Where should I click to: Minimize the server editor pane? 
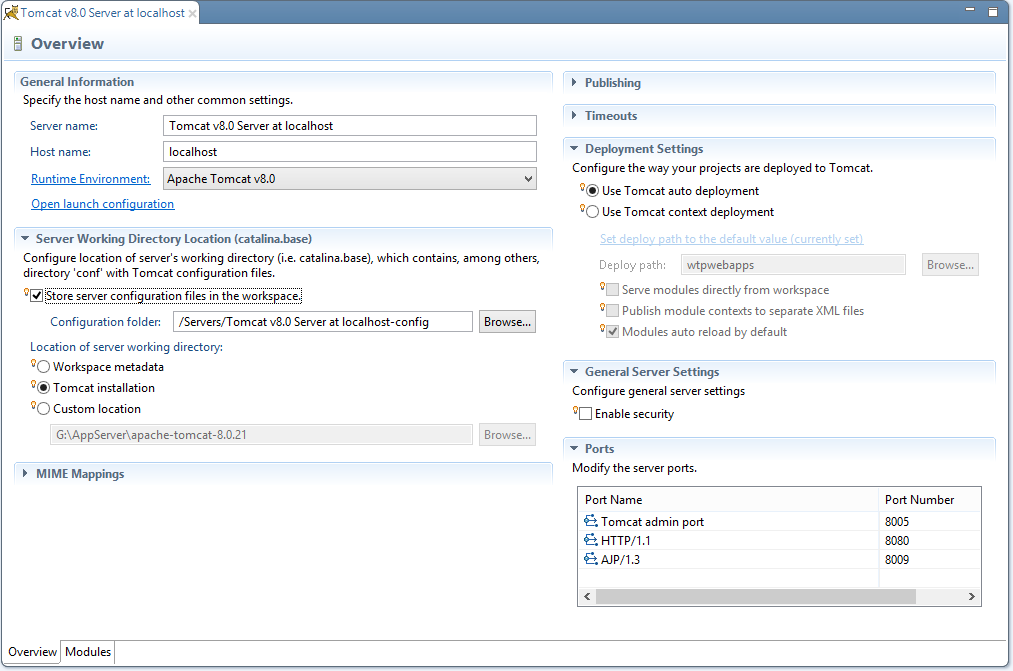[970, 10]
